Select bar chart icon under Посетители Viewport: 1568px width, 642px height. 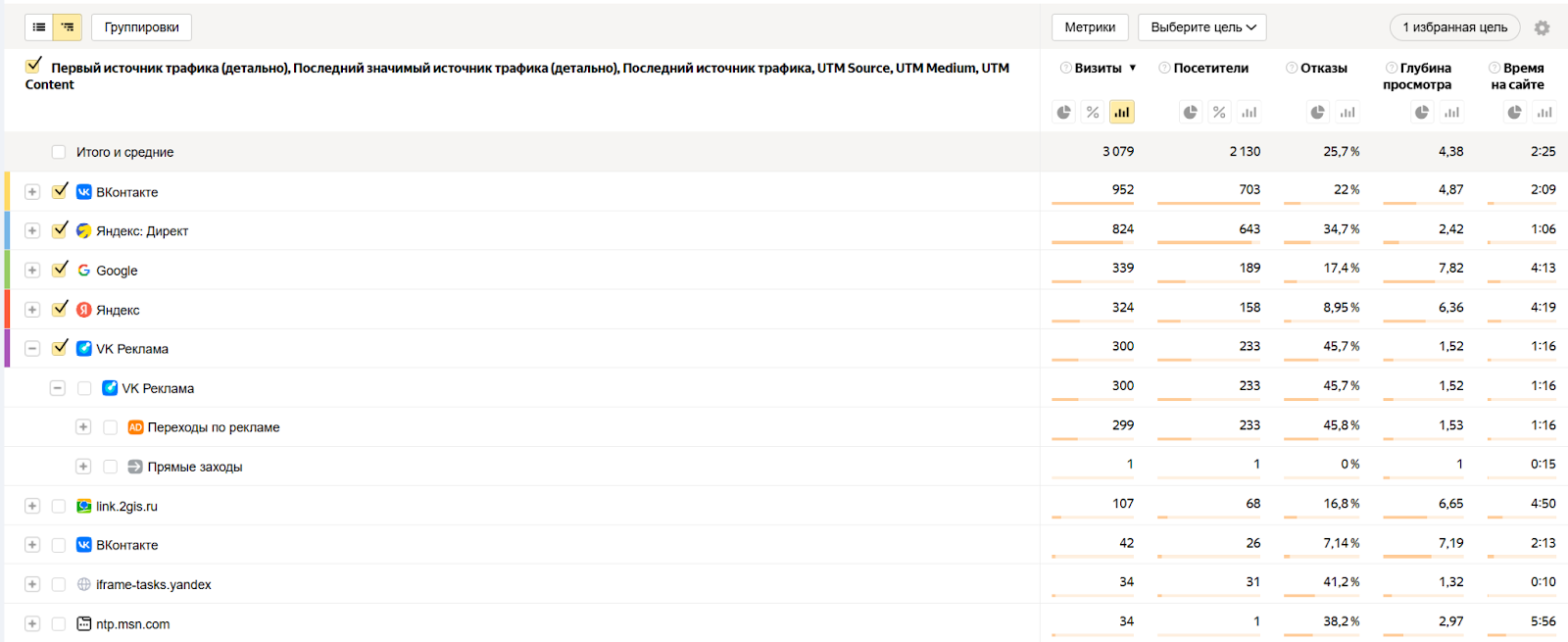(1249, 112)
